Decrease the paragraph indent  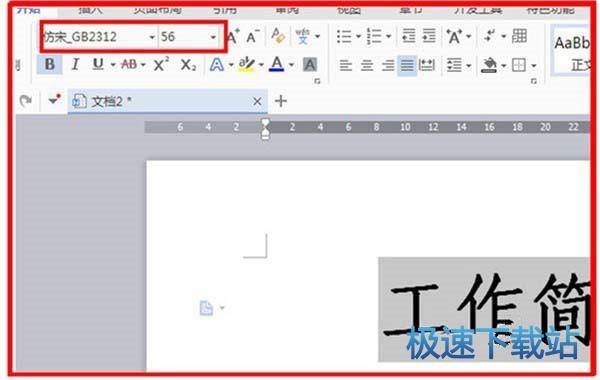(409, 36)
